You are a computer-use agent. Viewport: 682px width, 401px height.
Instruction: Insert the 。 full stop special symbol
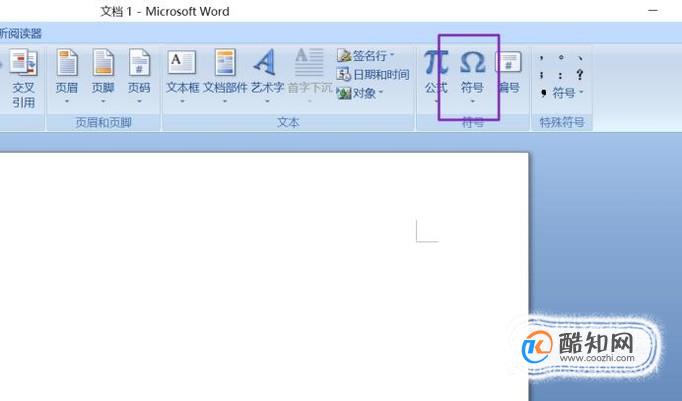[x=561, y=57]
